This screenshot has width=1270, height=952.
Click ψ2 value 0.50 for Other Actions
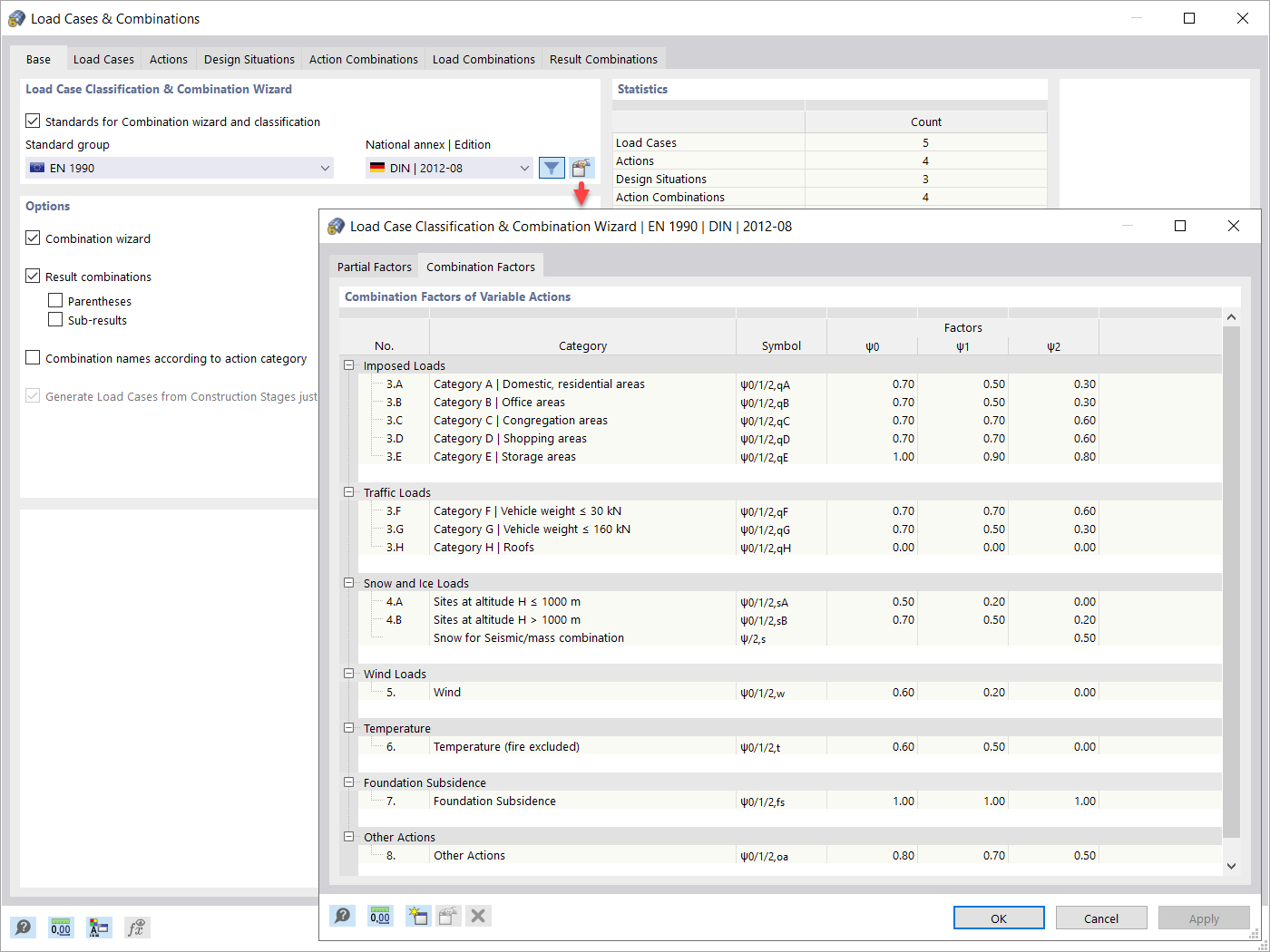click(1053, 855)
